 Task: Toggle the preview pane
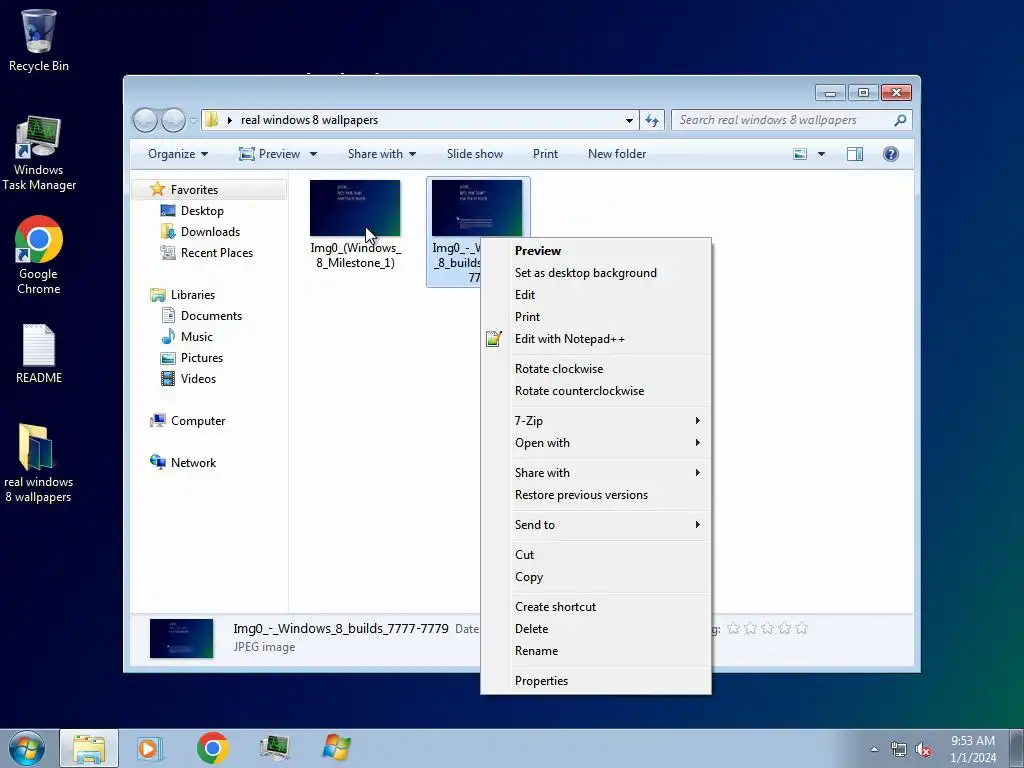855,154
